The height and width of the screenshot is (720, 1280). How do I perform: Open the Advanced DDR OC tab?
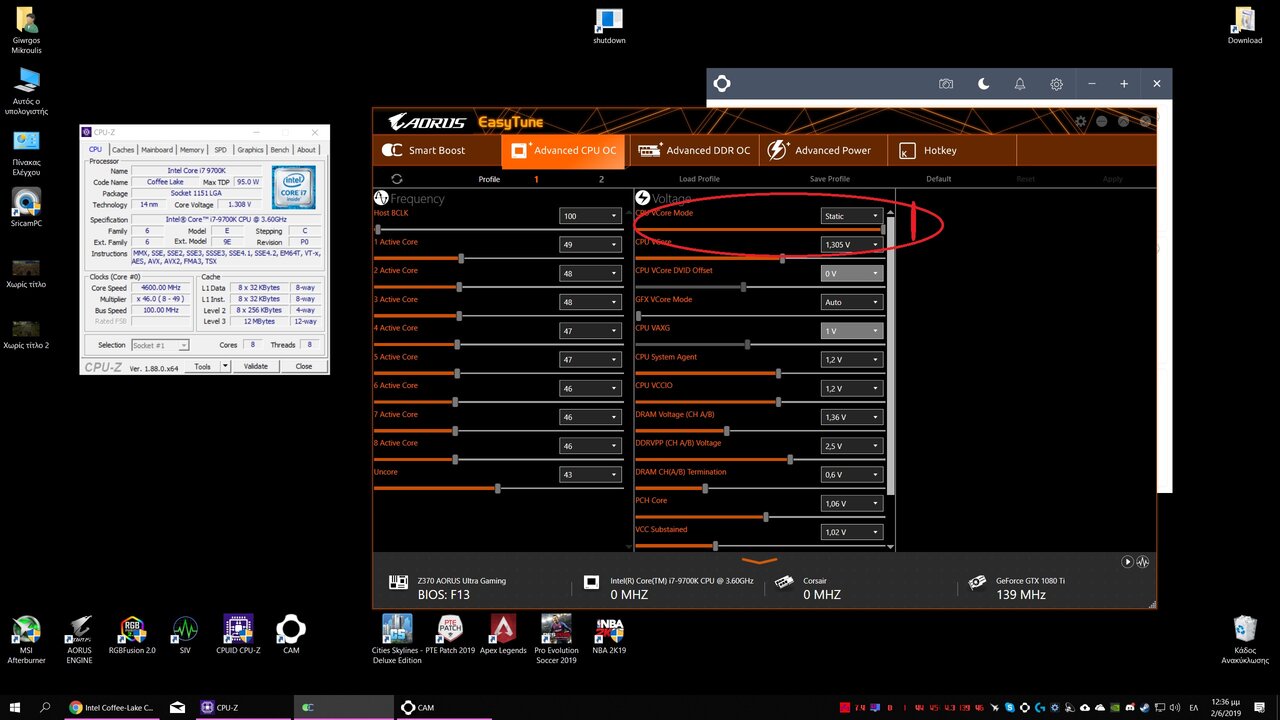click(x=694, y=150)
